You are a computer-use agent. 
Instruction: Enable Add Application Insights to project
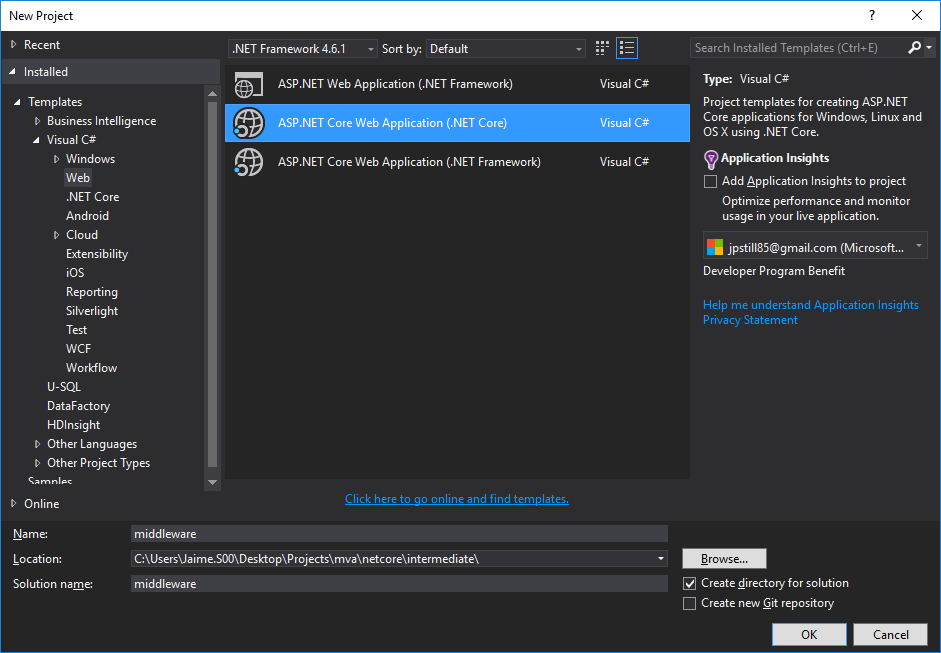click(x=711, y=182)
